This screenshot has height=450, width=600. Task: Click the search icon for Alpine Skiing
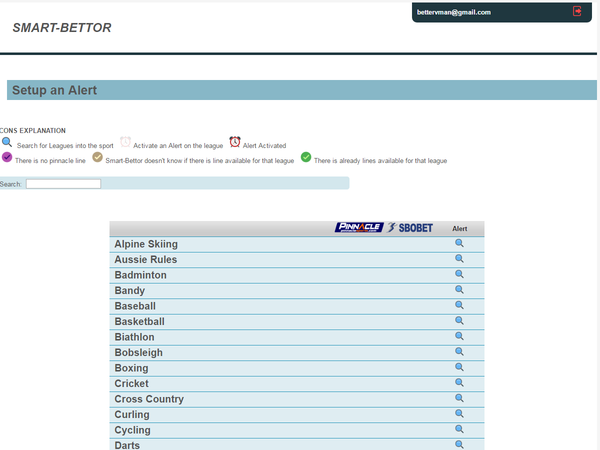pyautogui.click(x=460, y=244)
